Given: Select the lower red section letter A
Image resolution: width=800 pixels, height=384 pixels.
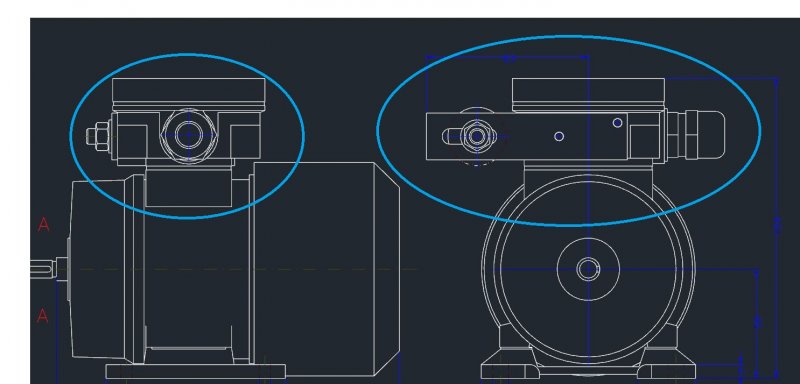Looking at the screenshot, I should click(43, 316).
